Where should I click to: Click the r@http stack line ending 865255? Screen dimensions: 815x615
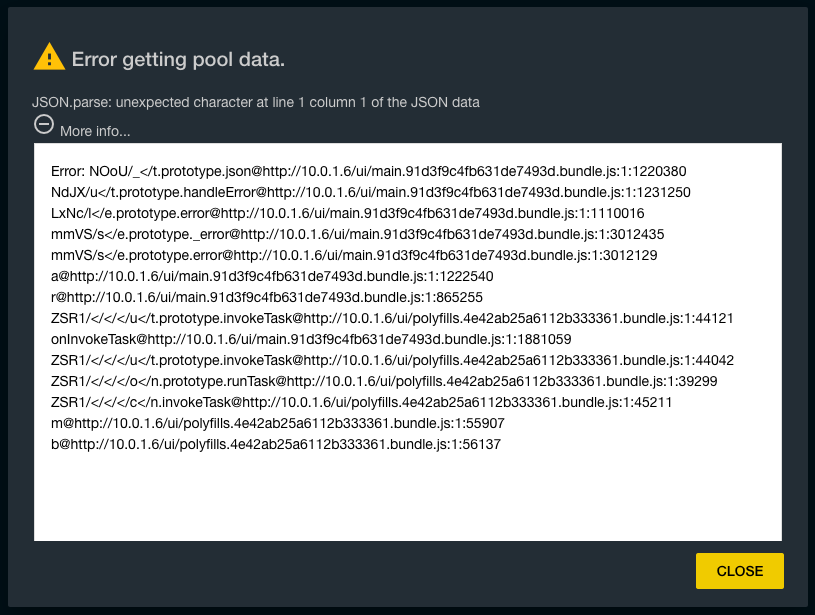pyautogui.click(x=267, y=297)
